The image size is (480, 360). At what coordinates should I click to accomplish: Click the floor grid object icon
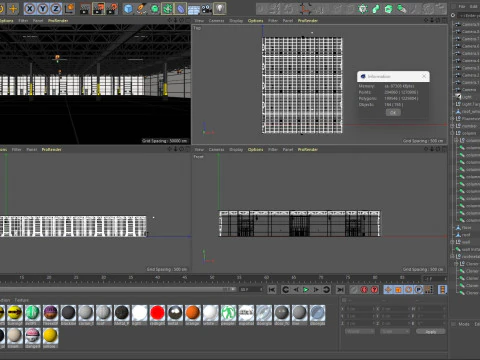point(194,9)
